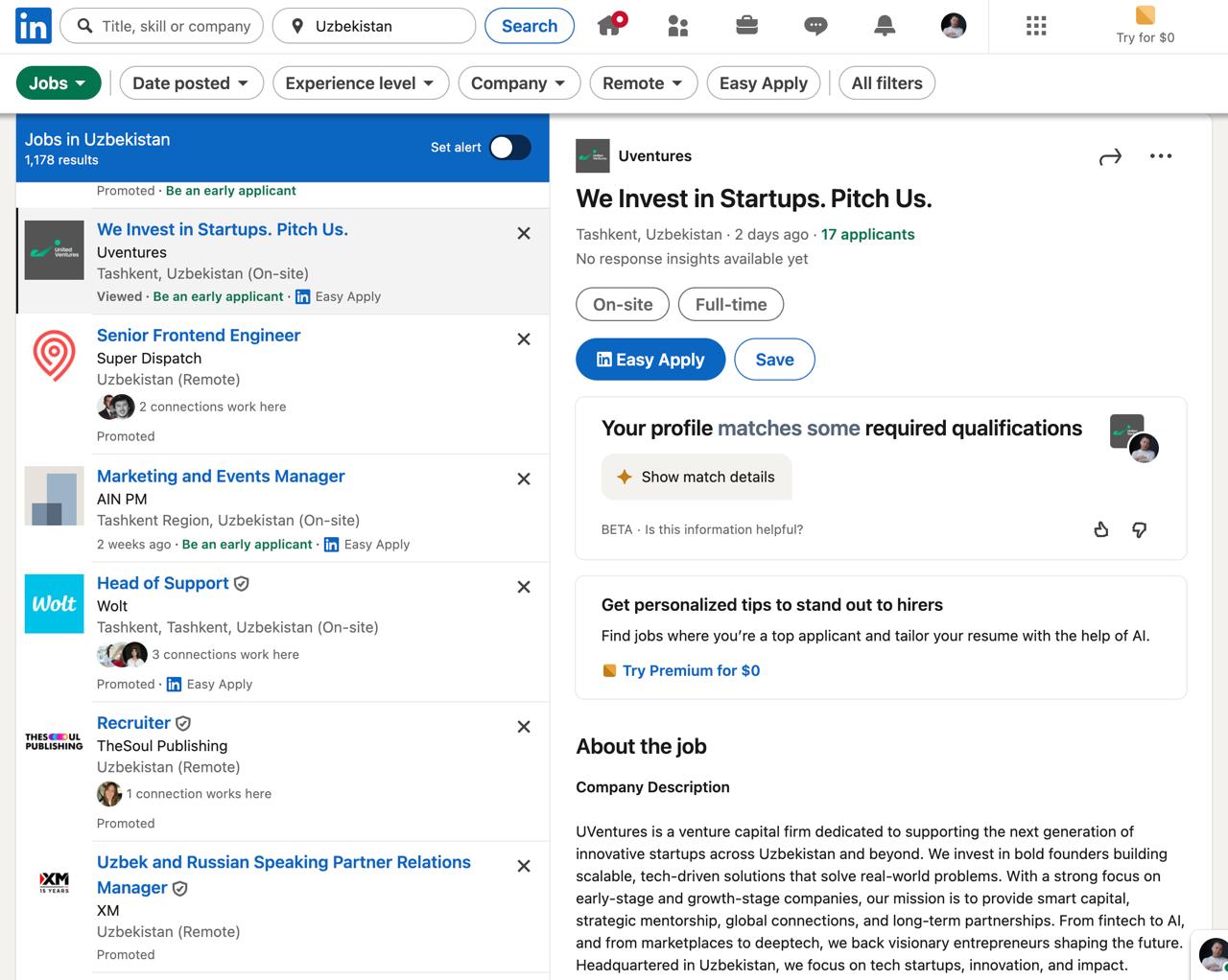Give thumbs down on match information

click(1140, 529)
